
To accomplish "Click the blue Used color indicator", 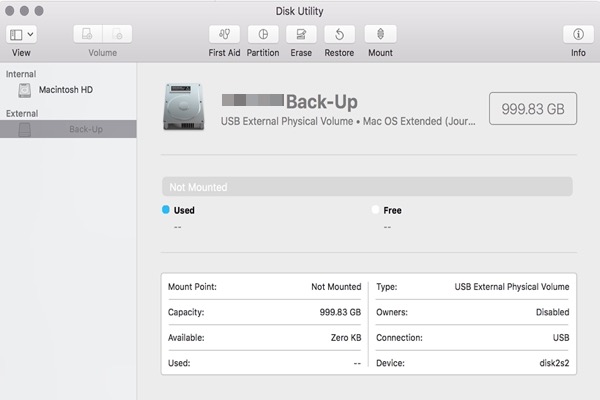I will pos(166,210).
